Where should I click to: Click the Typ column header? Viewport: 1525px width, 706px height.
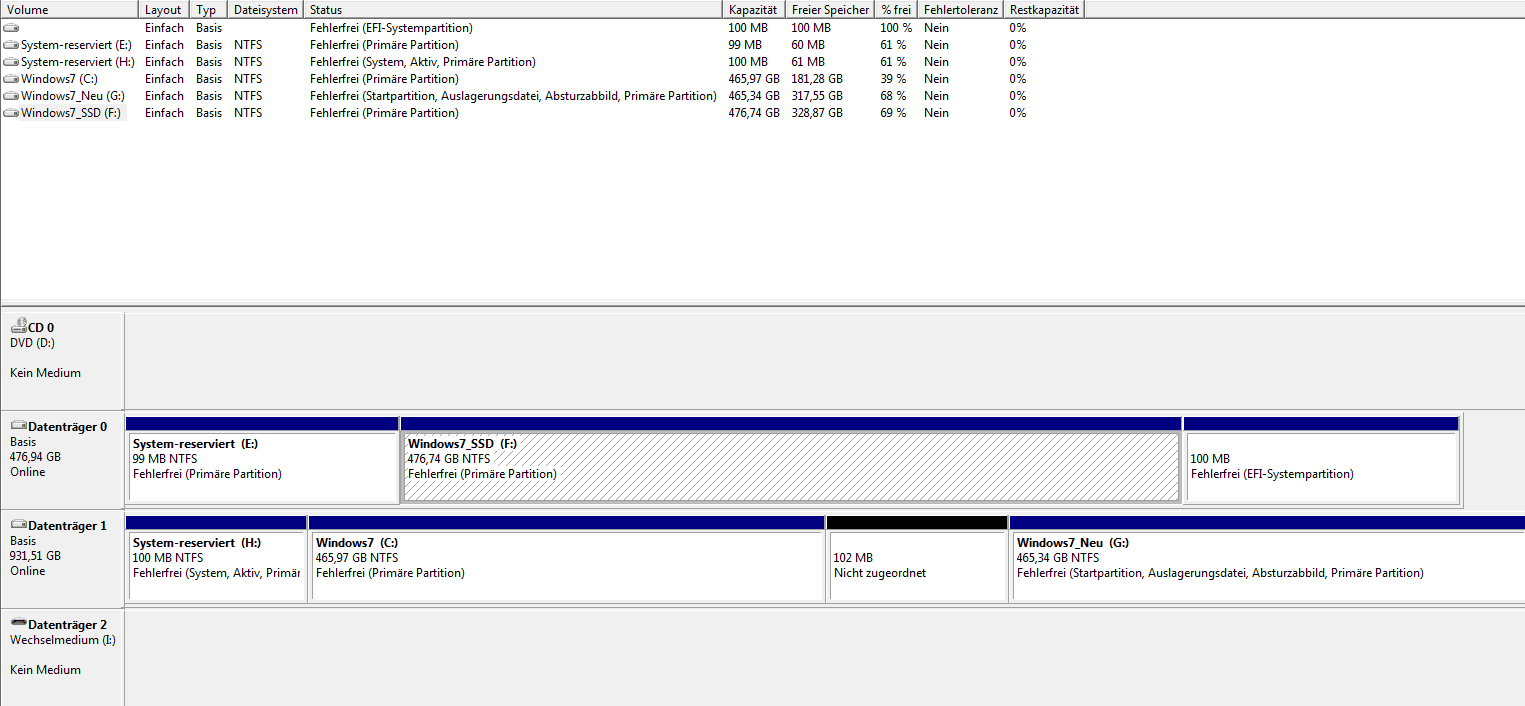[208, 9]
